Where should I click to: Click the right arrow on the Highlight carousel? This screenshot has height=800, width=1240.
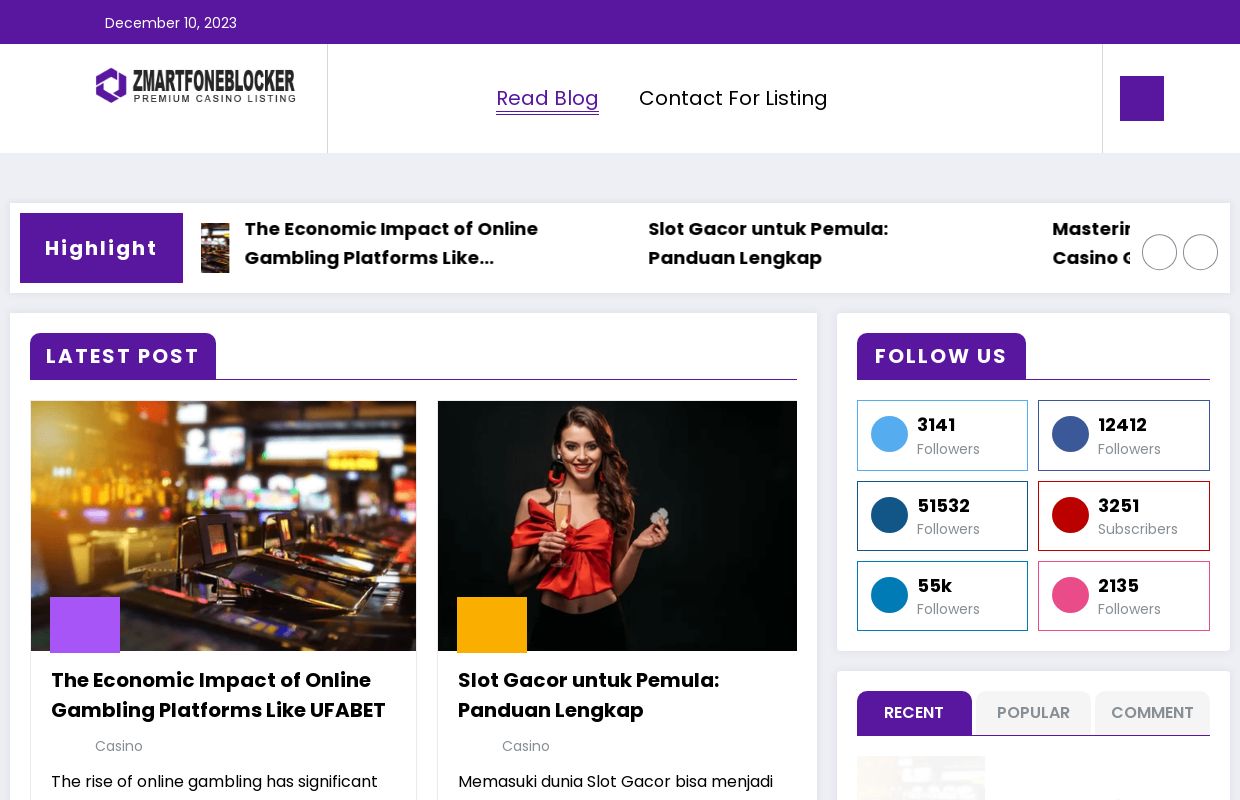(1200, 252)
